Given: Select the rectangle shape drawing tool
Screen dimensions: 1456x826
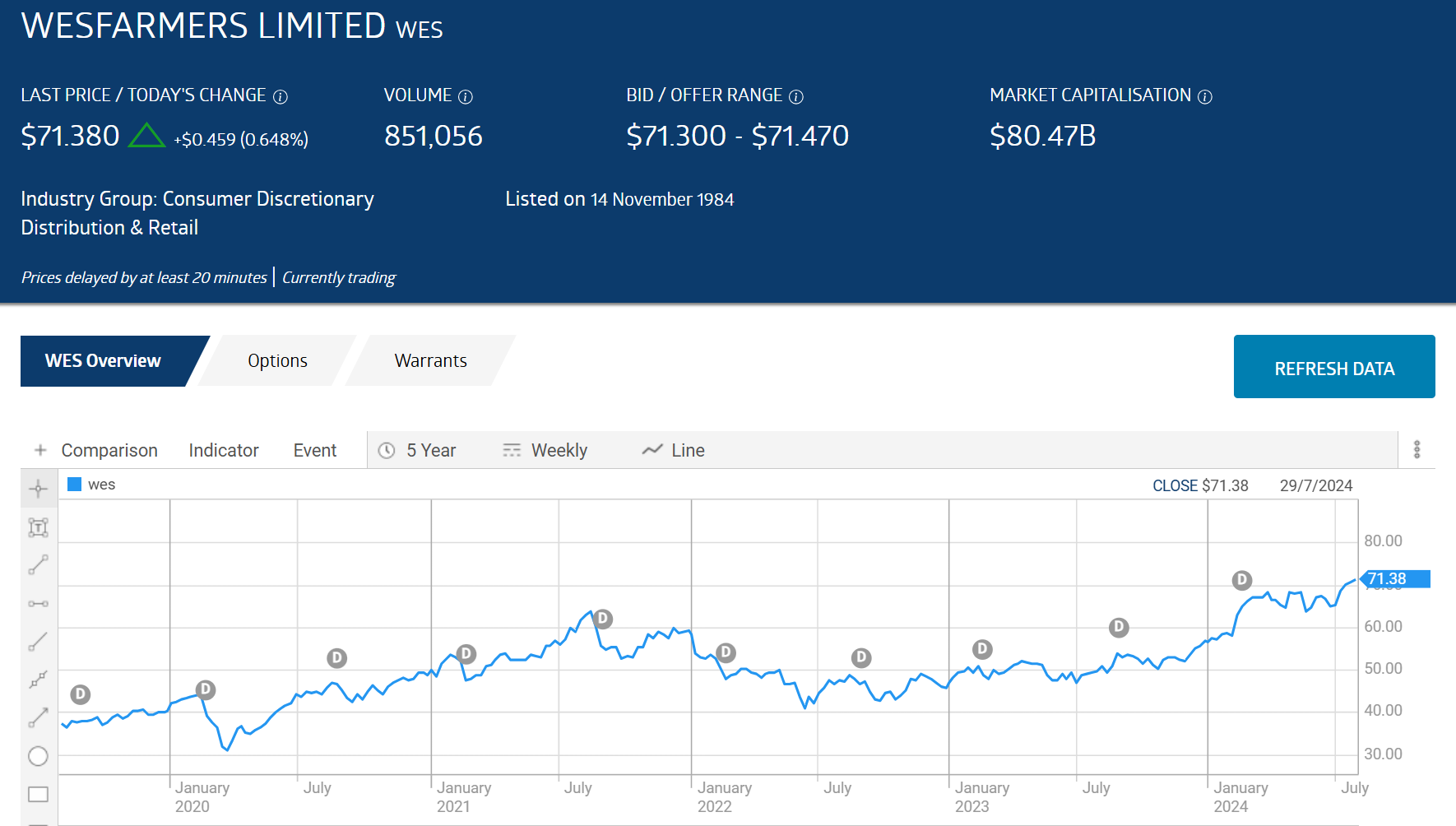Looking at the screenshot, I should point(38,794).
